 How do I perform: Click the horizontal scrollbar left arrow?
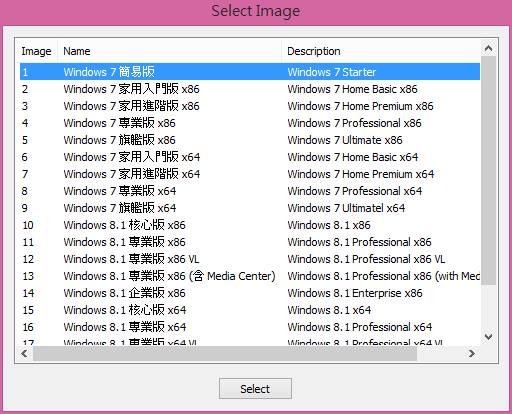24,353
